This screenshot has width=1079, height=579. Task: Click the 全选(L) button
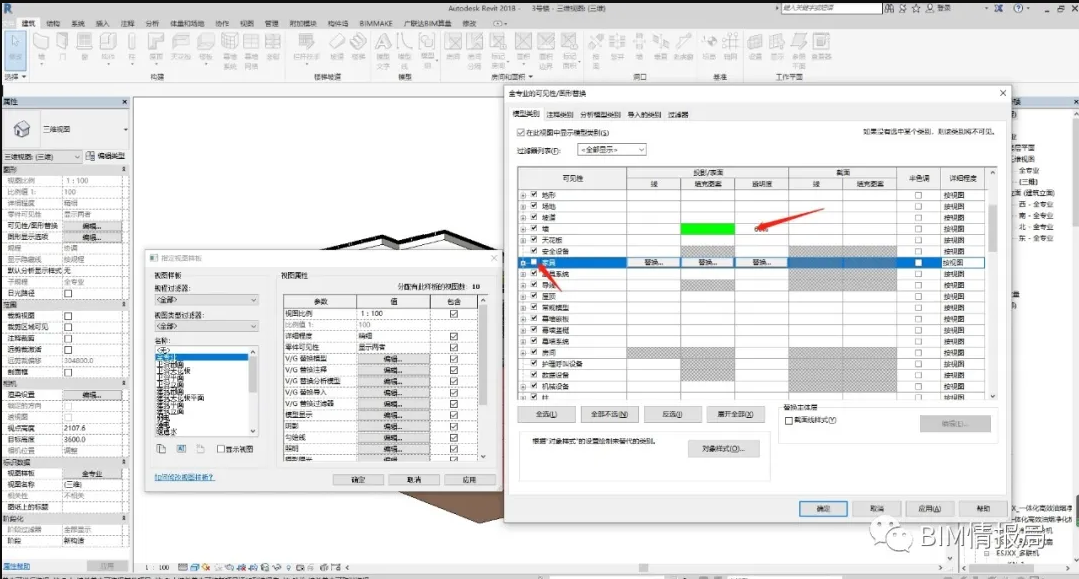[546, 414]
